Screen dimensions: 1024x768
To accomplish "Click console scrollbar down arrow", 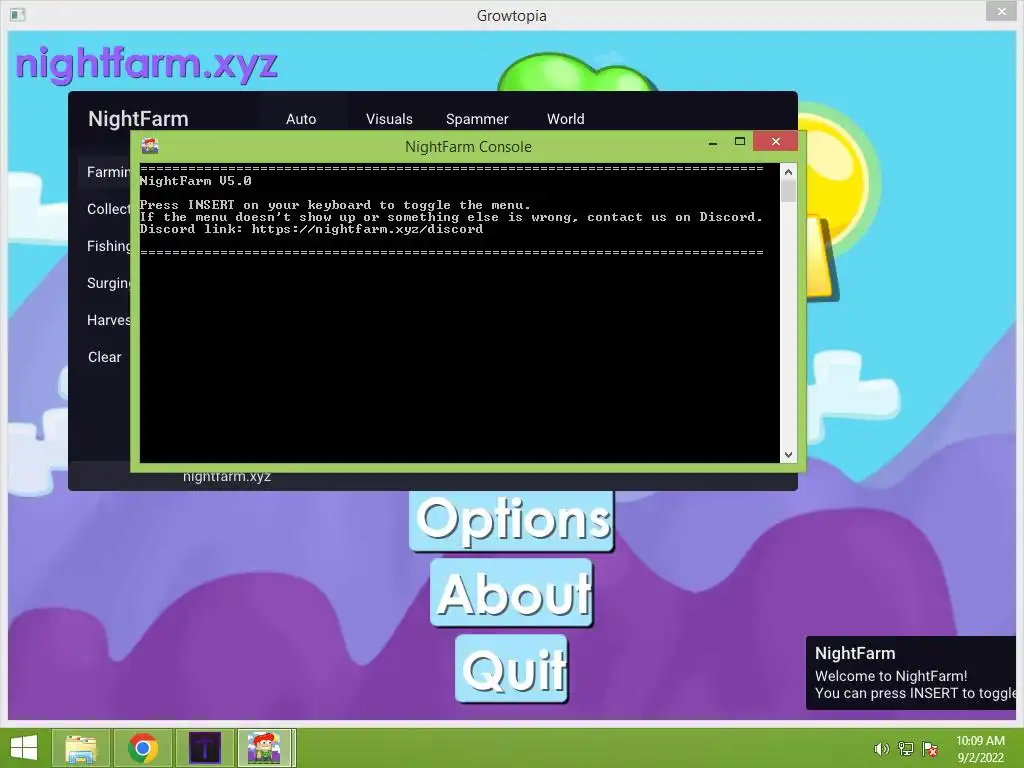I will tap(788, 455).
